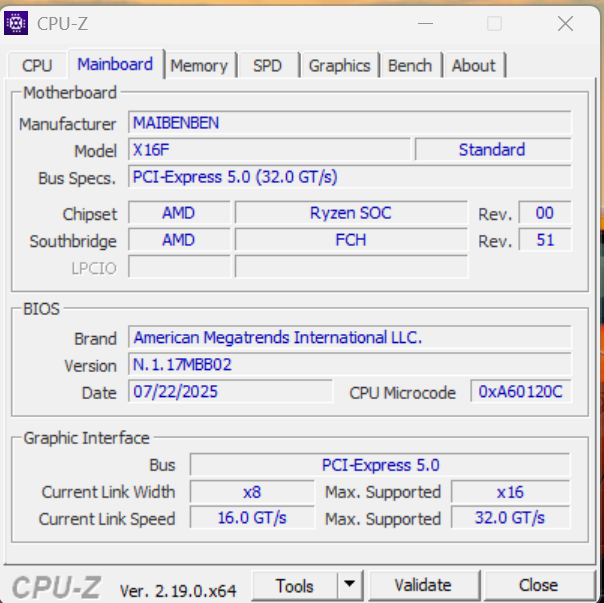Click the Max. Supported 32.0 GT/s value
Screen dimensions: 604x603
pos(510,518)
